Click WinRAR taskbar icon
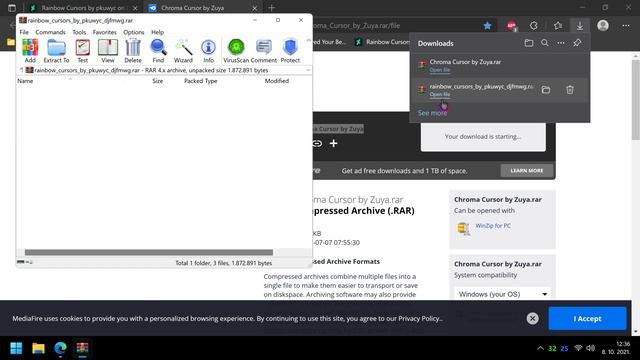Screen dimensions: 640x360 click(x=82, y=348)
